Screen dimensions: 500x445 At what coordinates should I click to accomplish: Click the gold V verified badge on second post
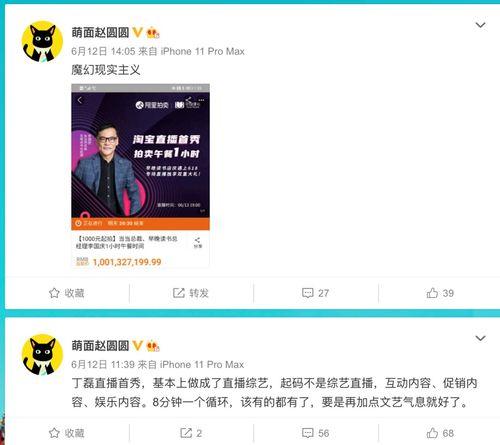137,346
